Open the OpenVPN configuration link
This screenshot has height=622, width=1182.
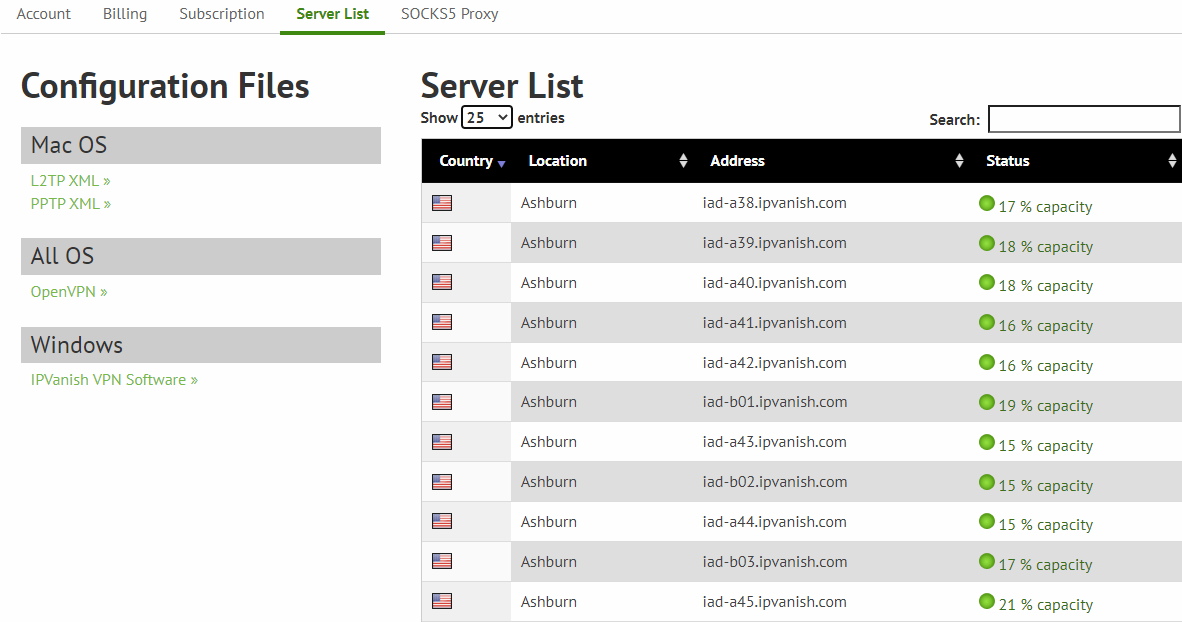pos(69,292)
